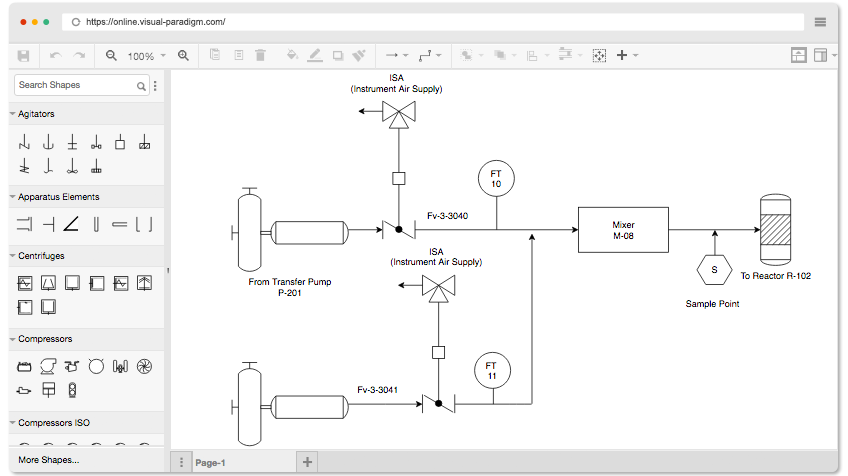848x476 pixels.
Task: Click the browser reload icon
Action: click(76, 22)
